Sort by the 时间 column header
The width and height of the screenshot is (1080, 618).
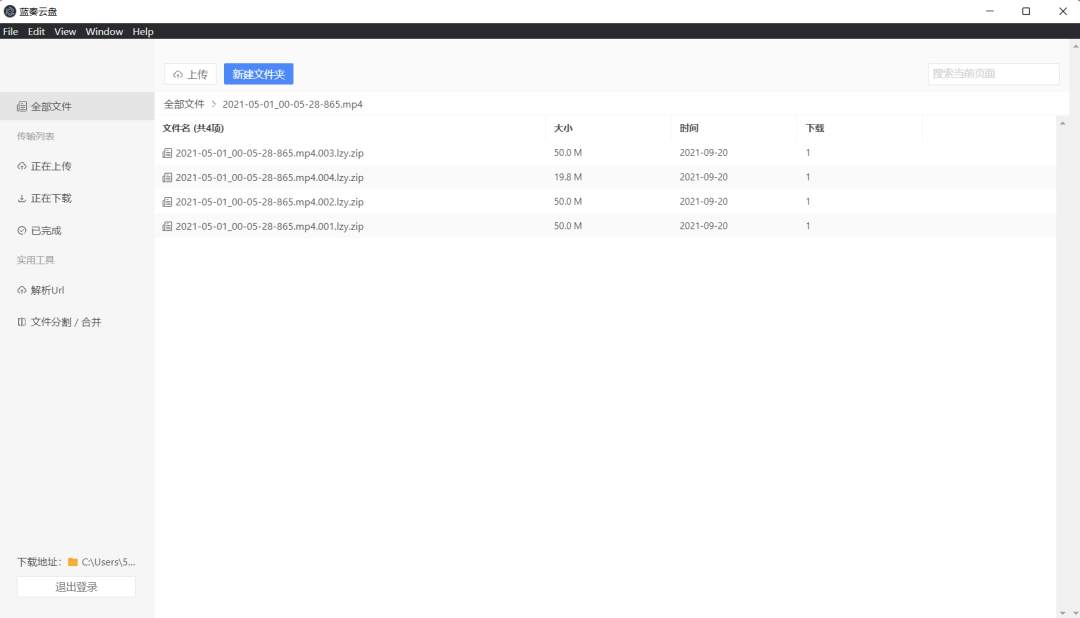click(x=689, y=128)
